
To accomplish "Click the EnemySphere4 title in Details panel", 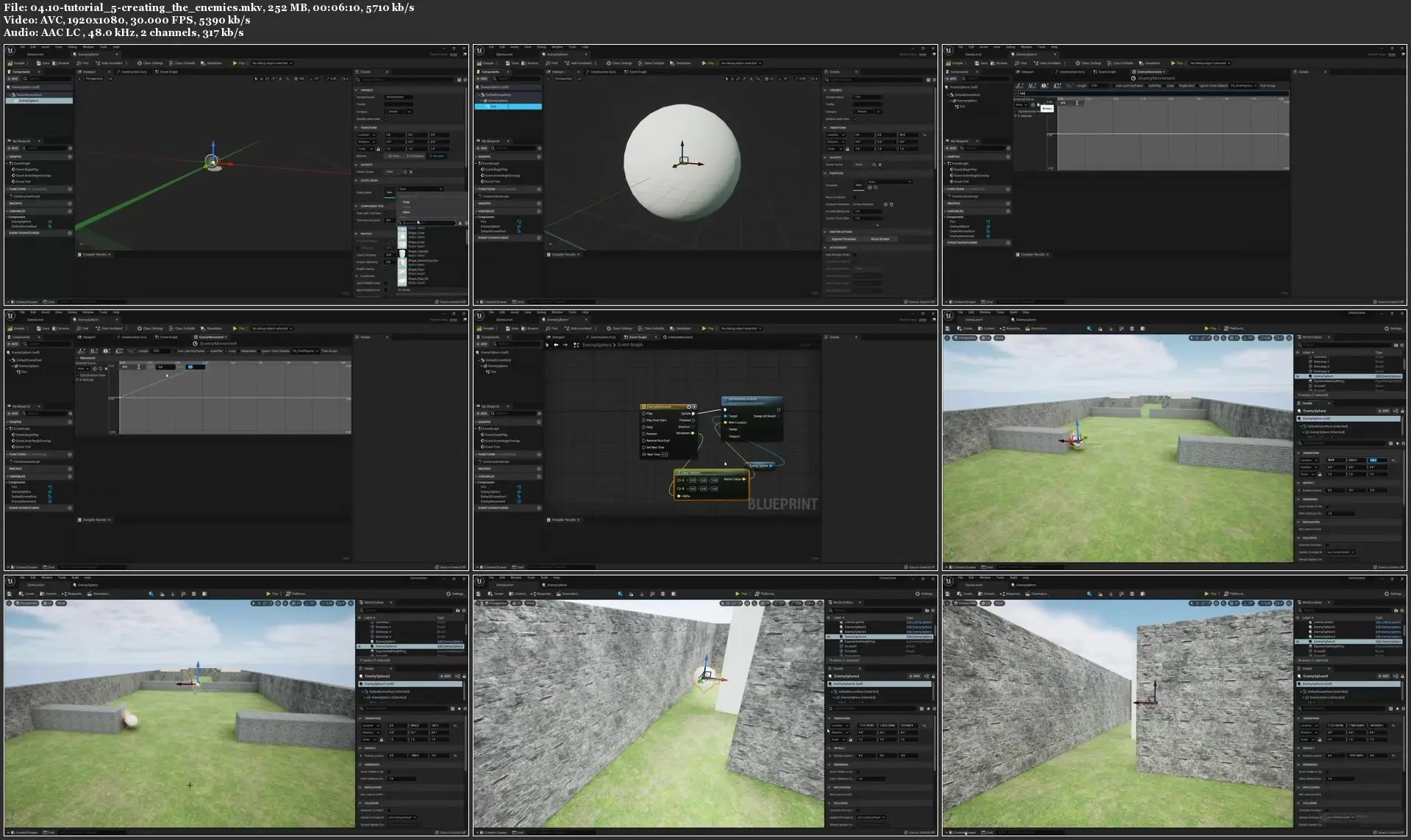I will 846,676.
